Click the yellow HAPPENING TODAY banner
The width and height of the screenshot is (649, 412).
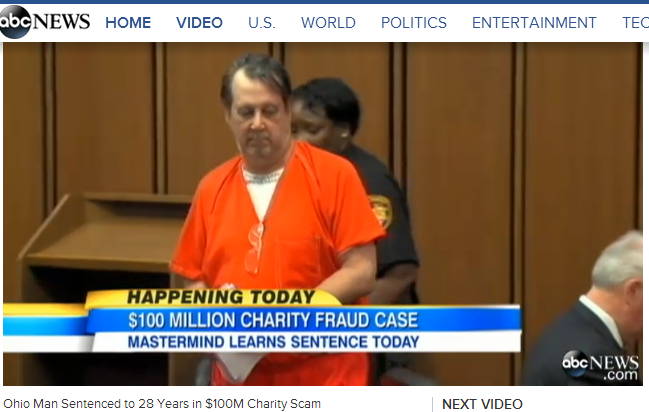221,297
